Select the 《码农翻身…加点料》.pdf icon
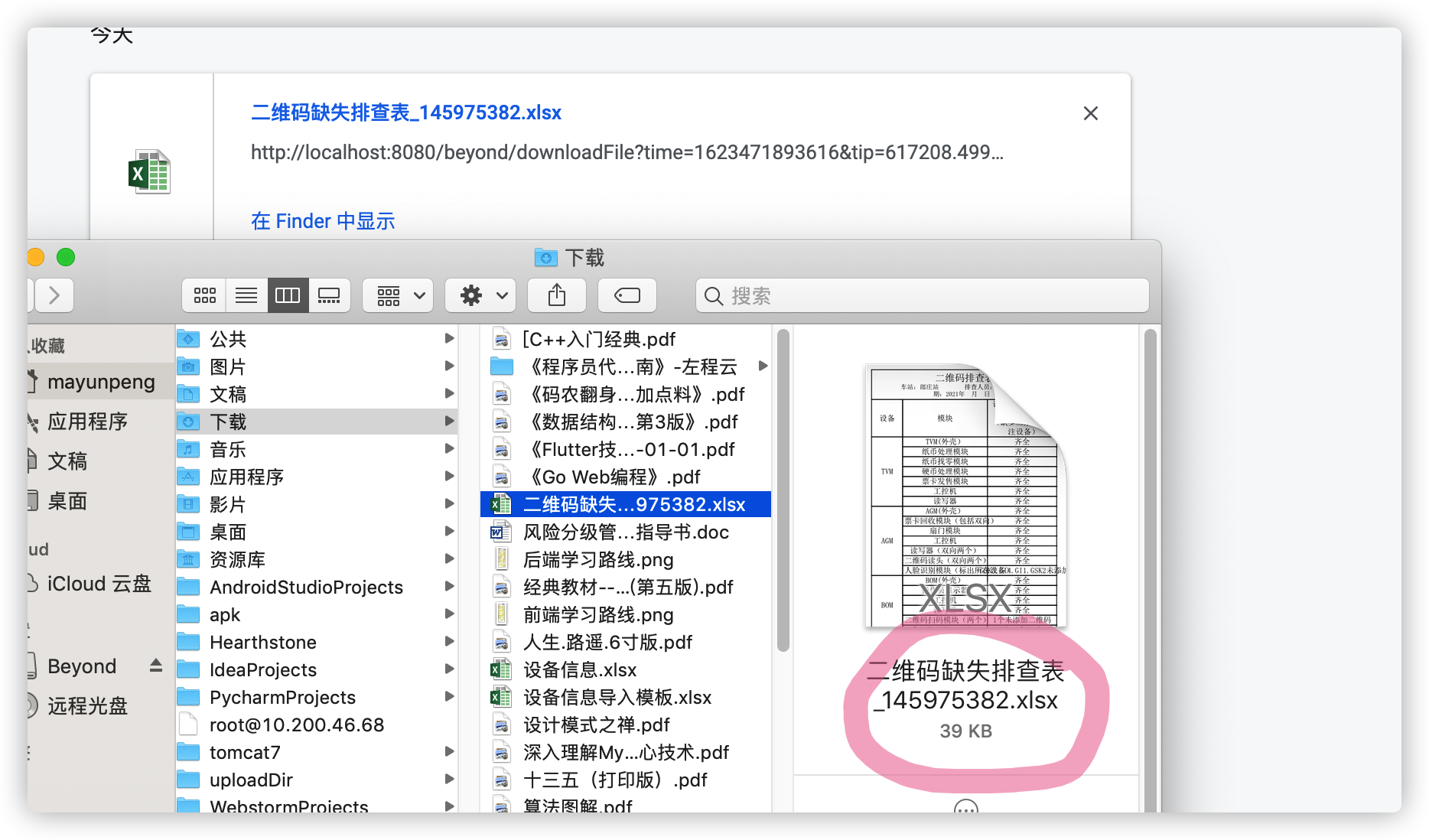 502,394
